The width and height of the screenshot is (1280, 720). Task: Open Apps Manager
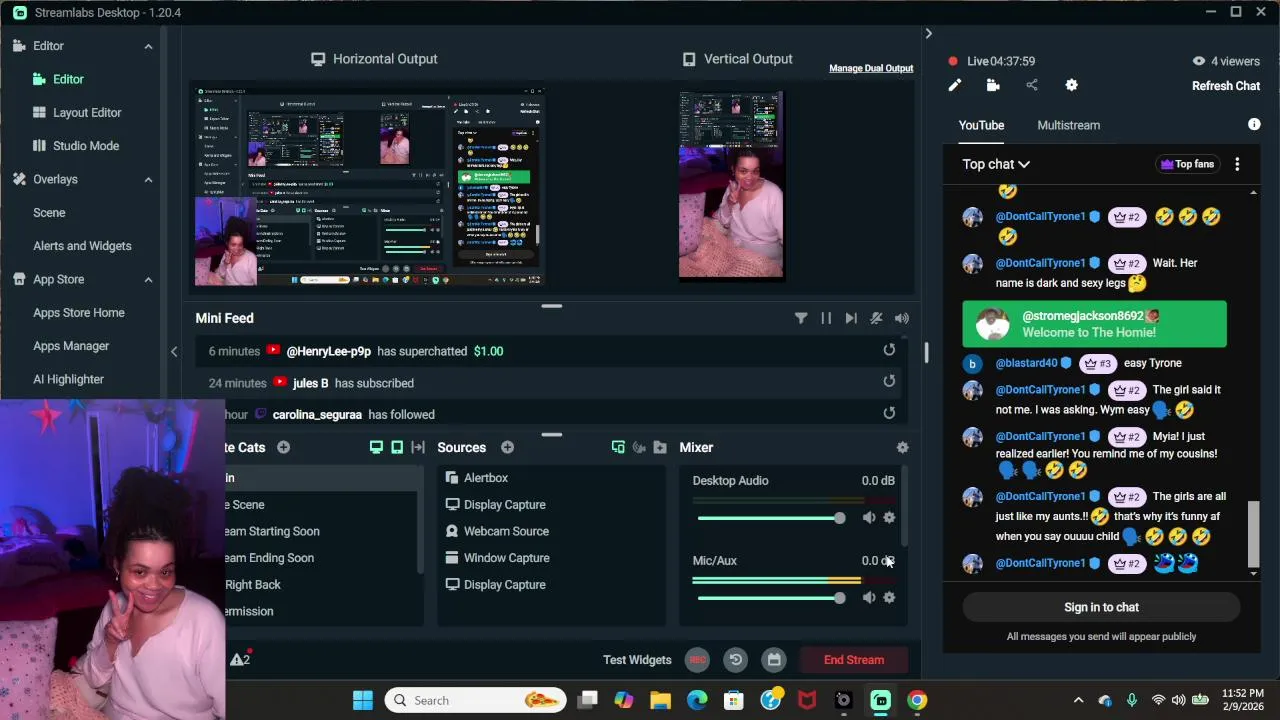[71, 346]
